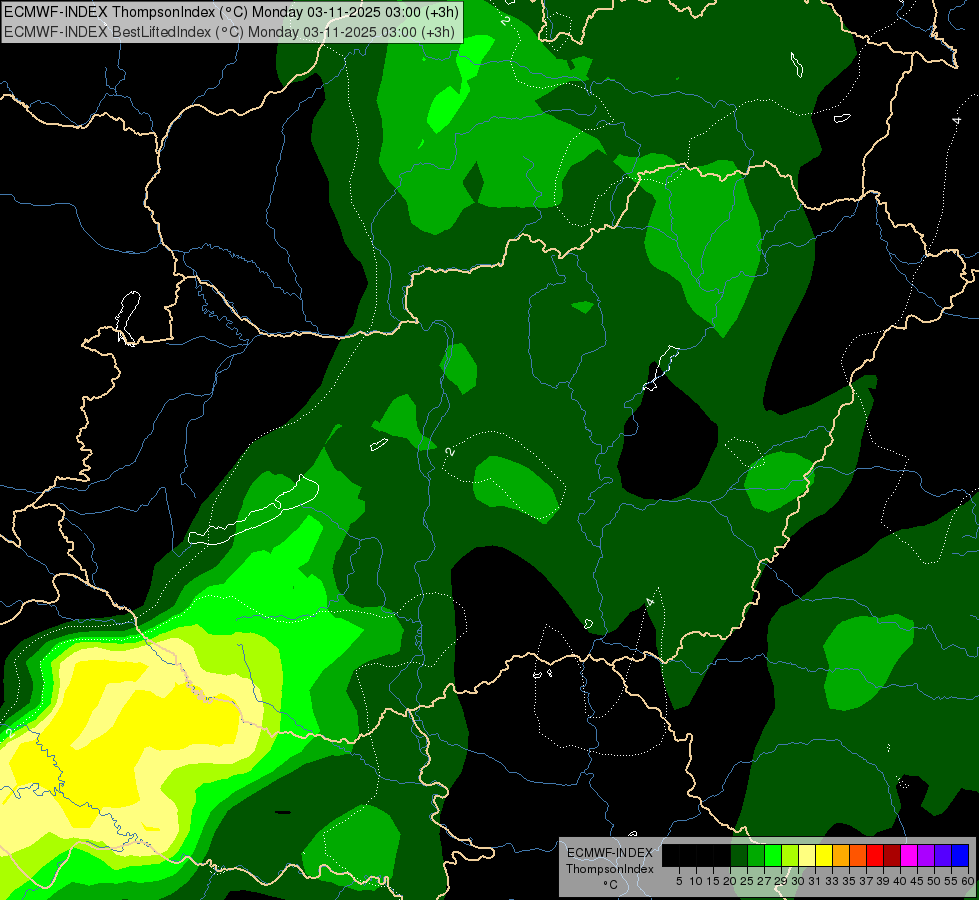Click 'ThompsonIndex' label in the legend box

click(610, 869)
